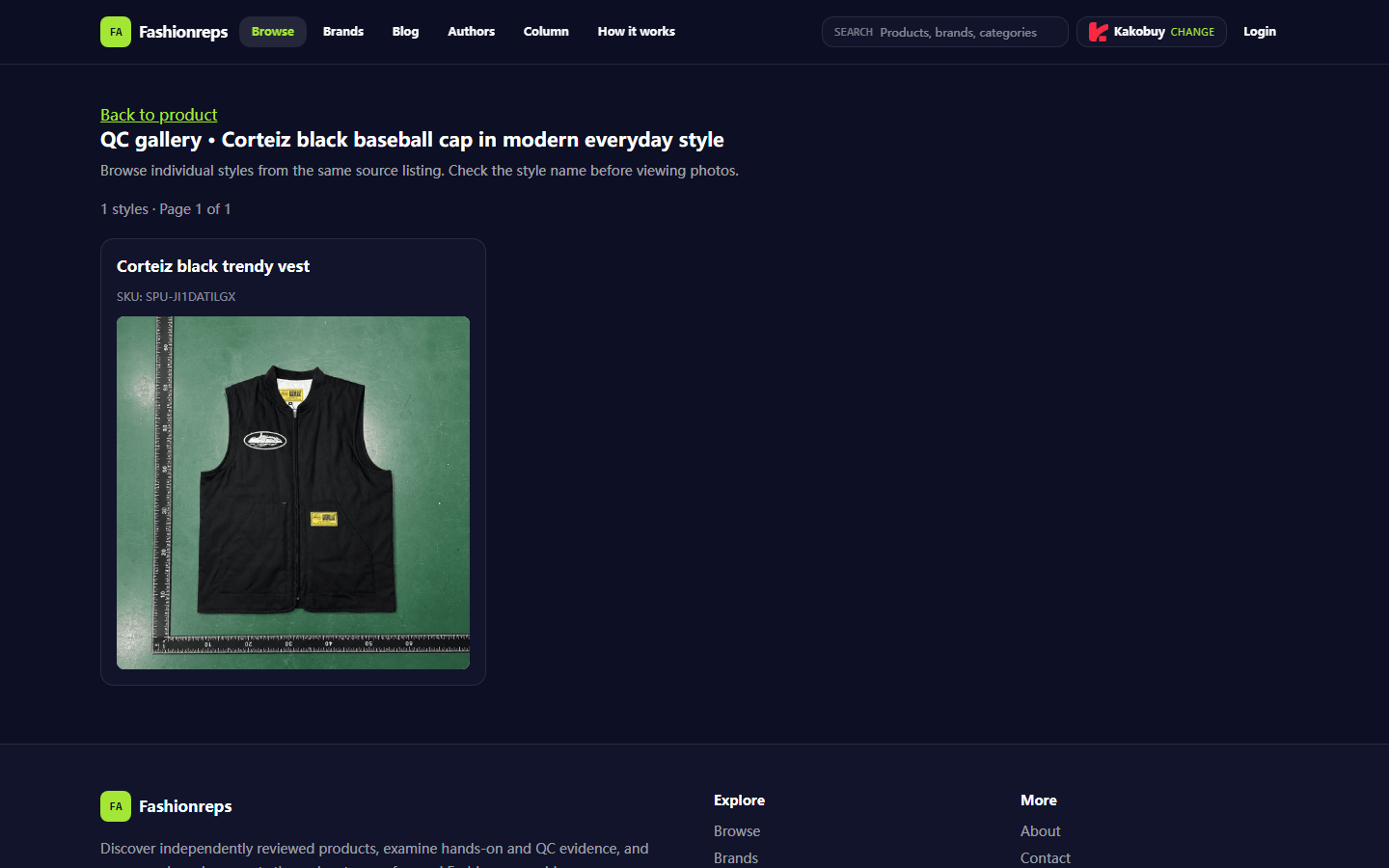Open the footer Browse link
The height and width of the screenshot is (868, 1389).
pos(737,831)
